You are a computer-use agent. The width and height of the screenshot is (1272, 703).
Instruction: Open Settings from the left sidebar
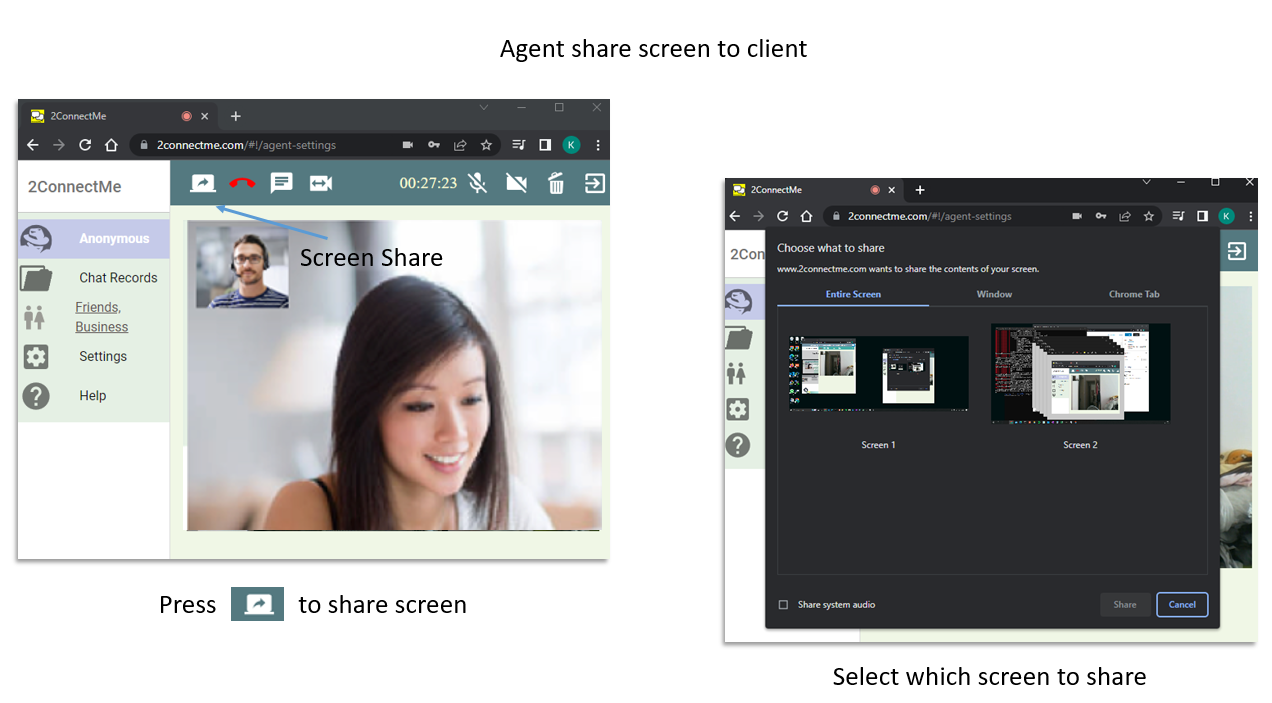point(103,357)
